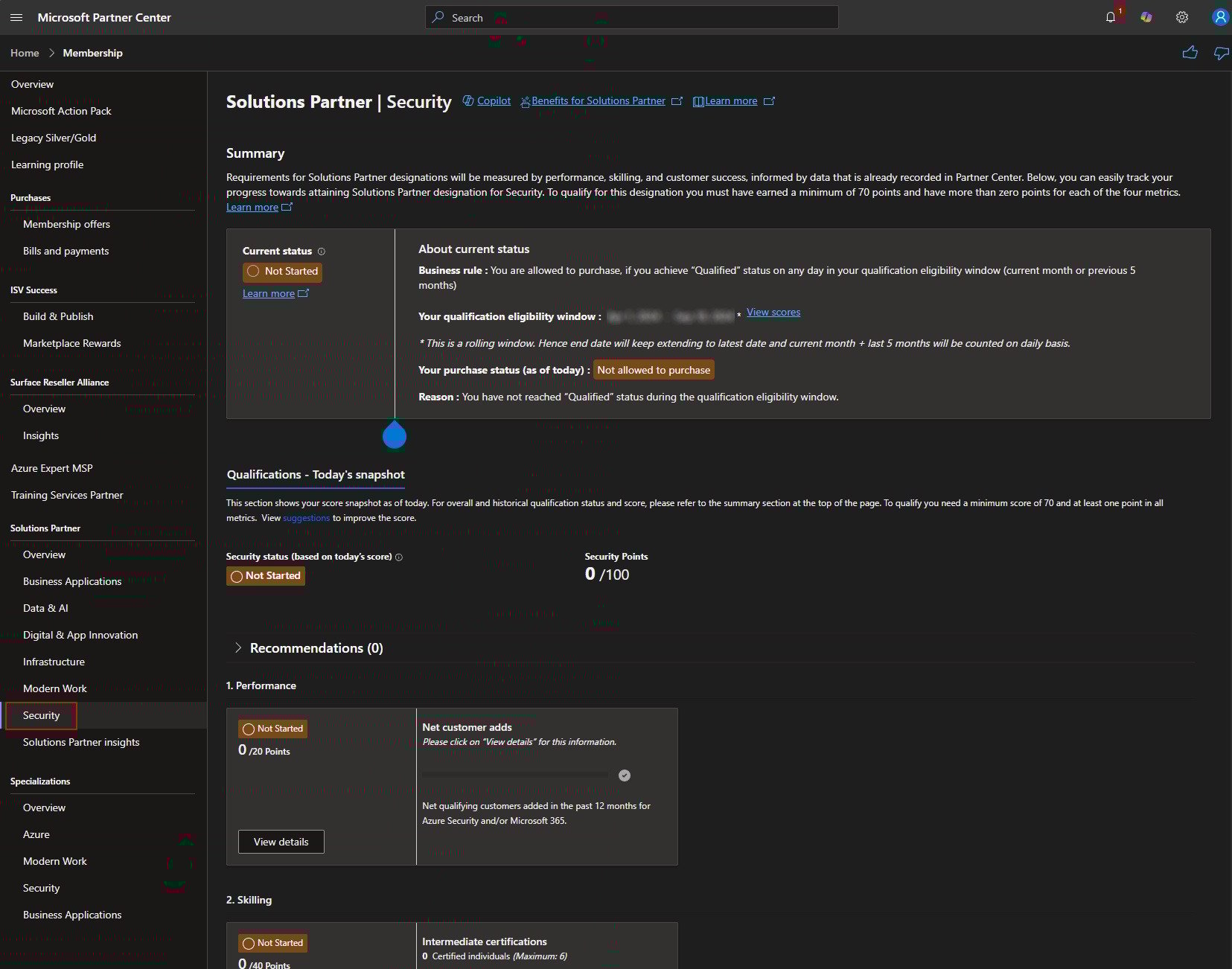Click the info icon next to Security status

click(399, 557)
